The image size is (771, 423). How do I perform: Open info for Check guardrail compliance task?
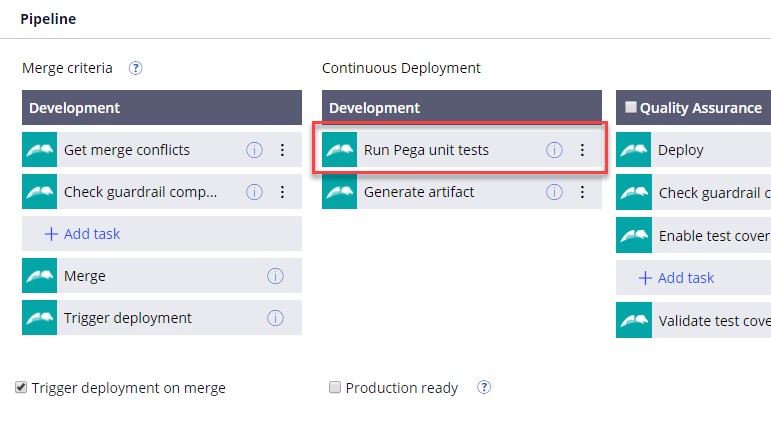tap(254, 192)
